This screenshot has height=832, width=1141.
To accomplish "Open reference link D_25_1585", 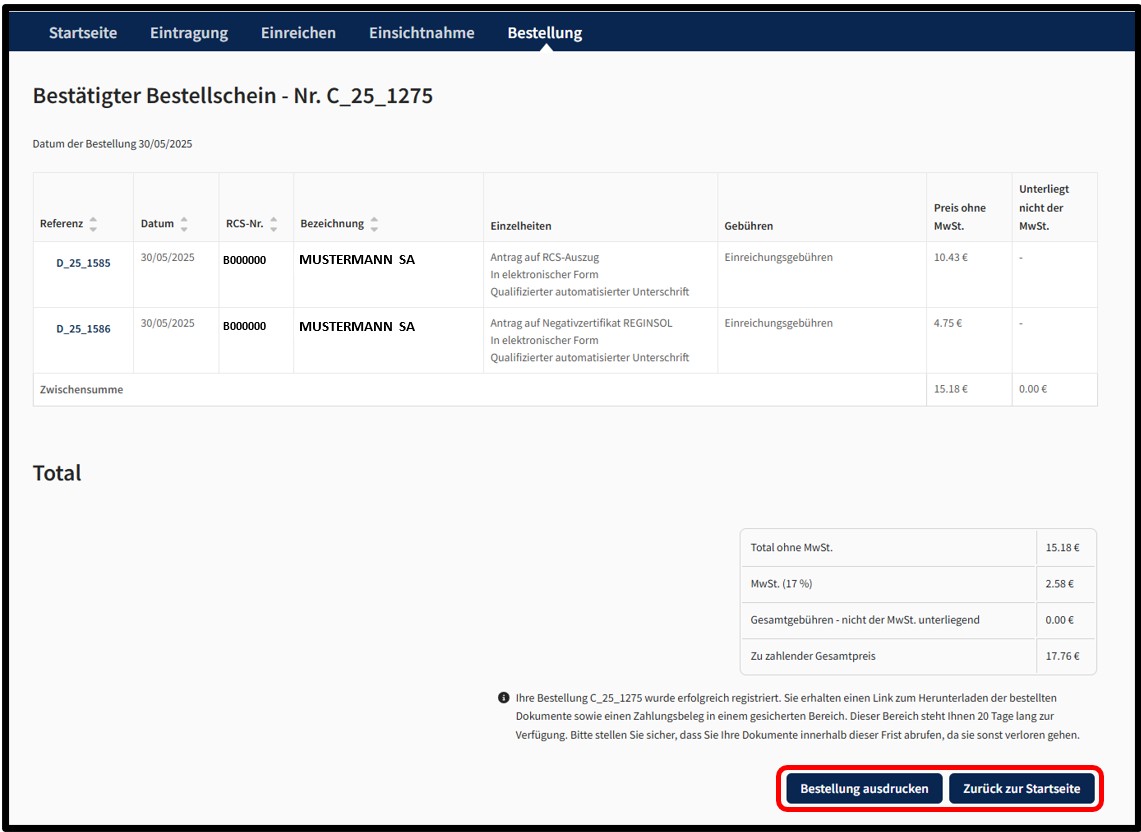I will (84, 263).
